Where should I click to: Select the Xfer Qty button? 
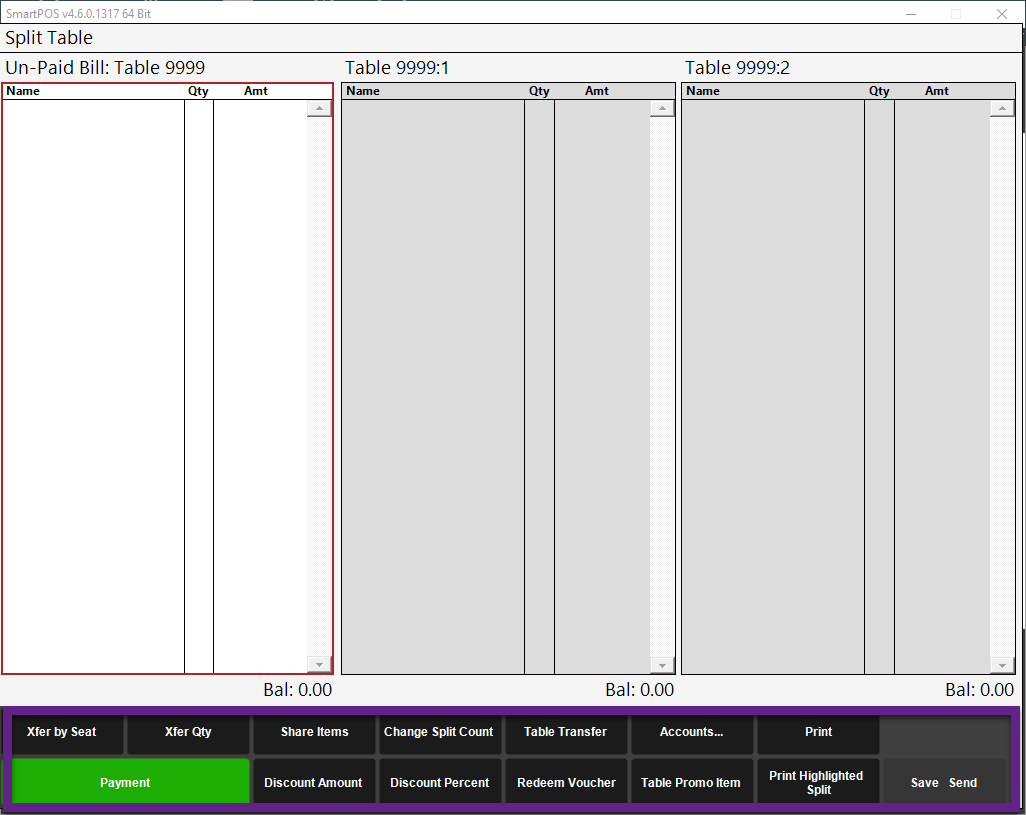click(x=188, y=732)
